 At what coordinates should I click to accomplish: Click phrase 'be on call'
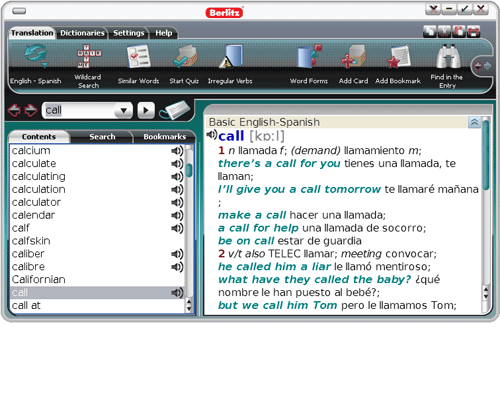(246, 241)
